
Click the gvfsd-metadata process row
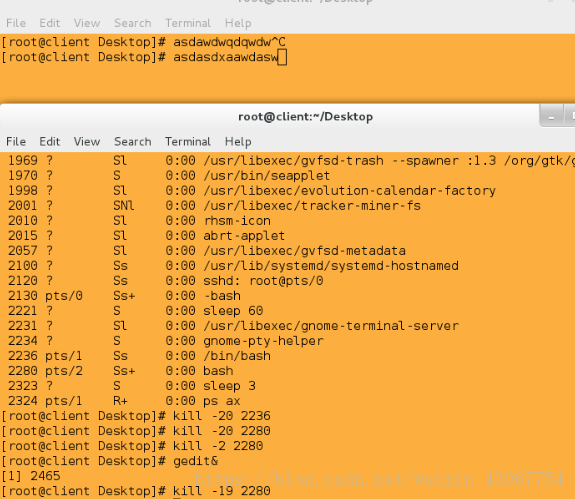(x=207, y=251)
